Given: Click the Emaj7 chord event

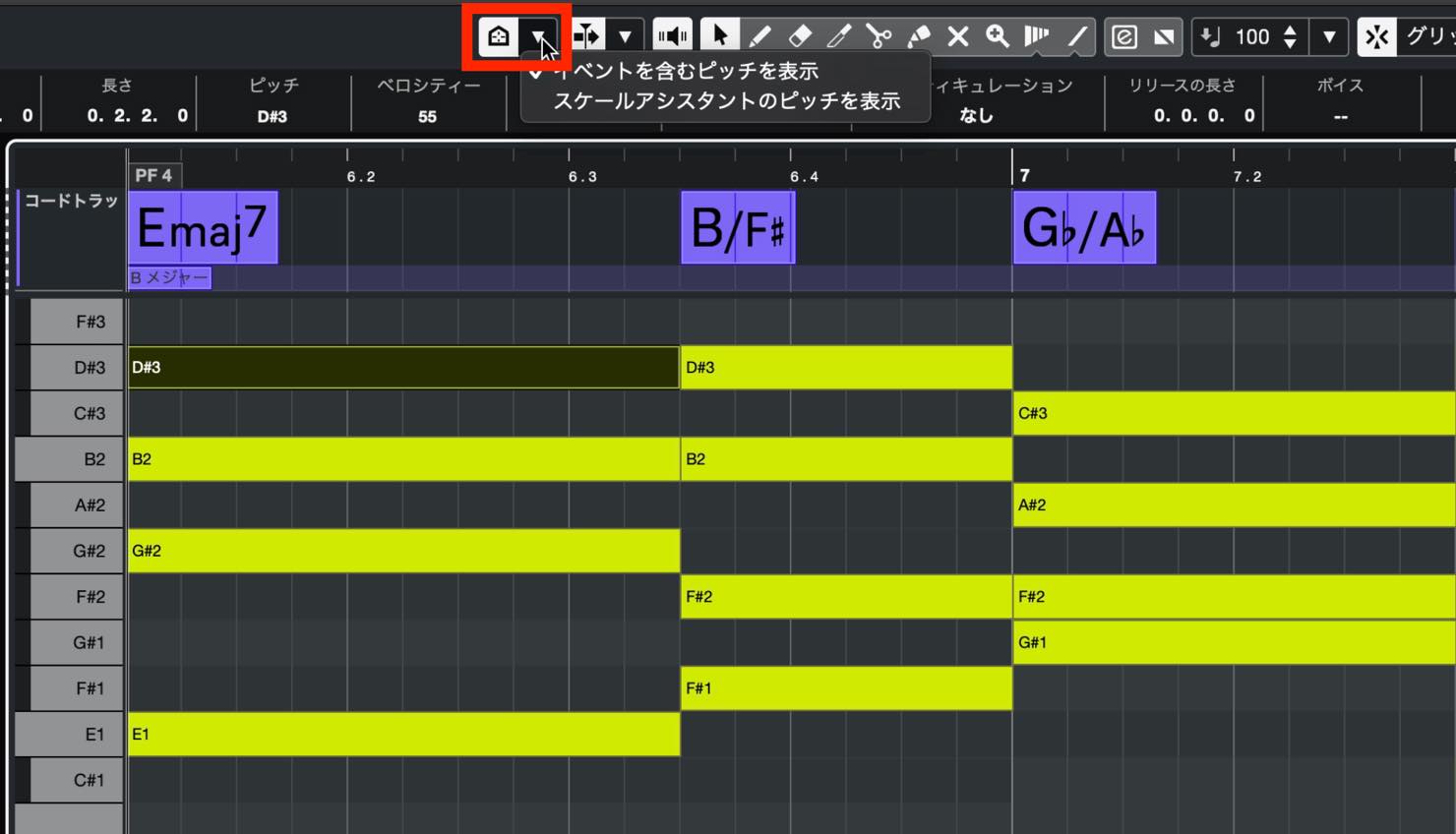Looking at the screenshot, I should click(x=204, y=227).
